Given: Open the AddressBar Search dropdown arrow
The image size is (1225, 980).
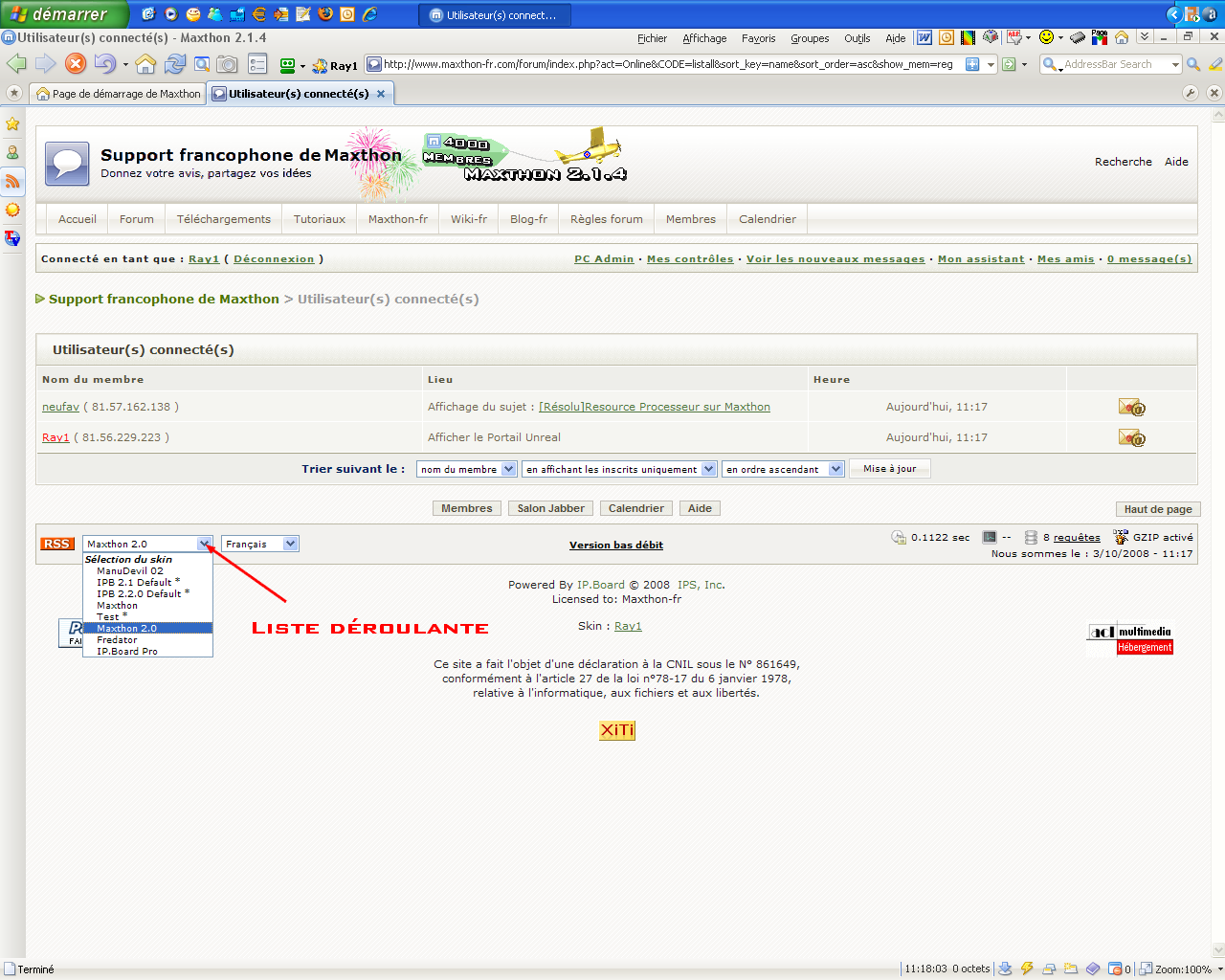Looking at the screenshot, I should pos(1175,64).
